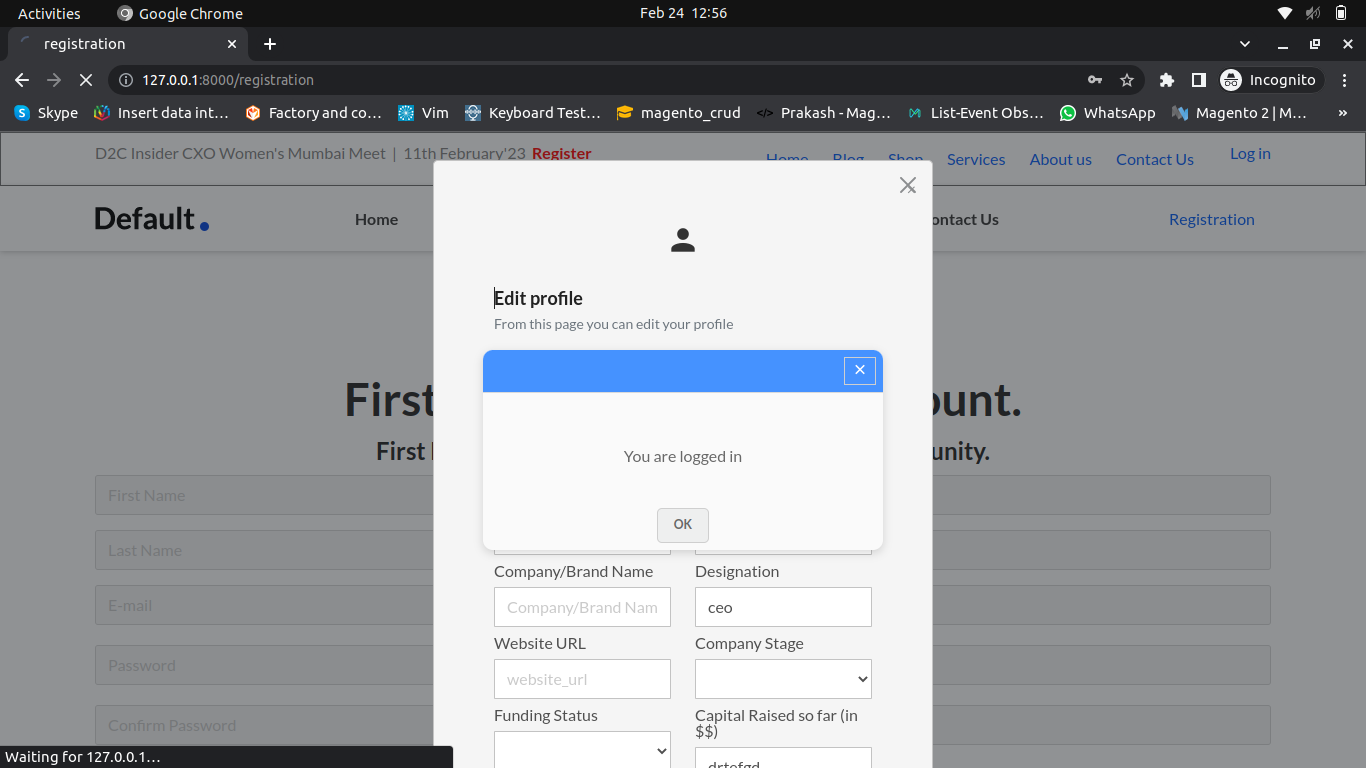The height and width of the screenshot is (768, 1366).
Task: Open the Company Stage dropdown
Action: [783, 679]
